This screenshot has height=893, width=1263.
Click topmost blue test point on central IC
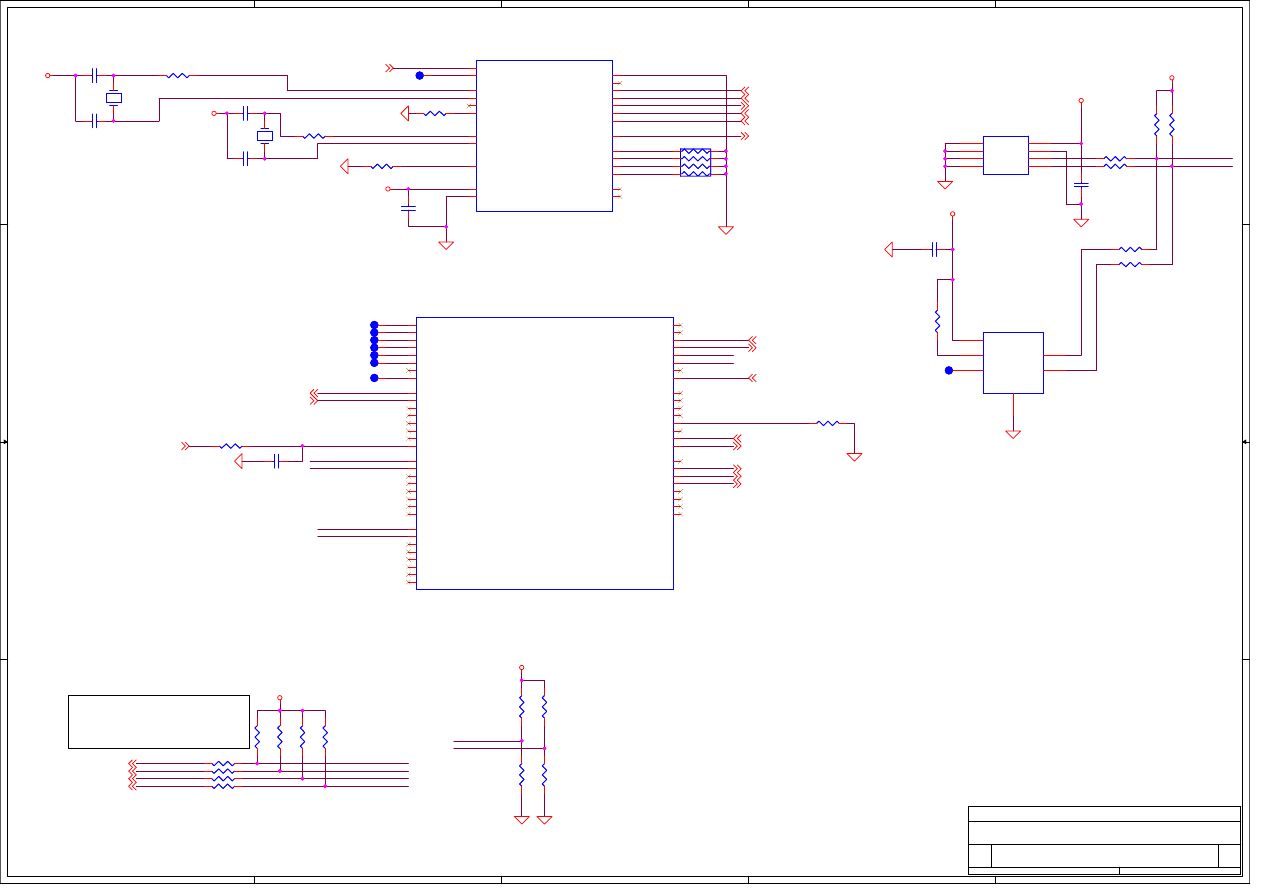coord(374,325)
